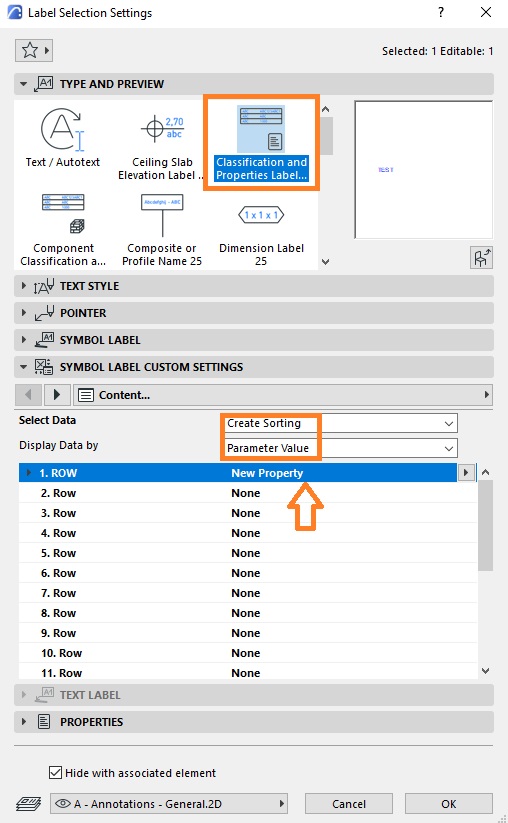
Task: Select the Text / Autotext label type
Action: (62, 138)
